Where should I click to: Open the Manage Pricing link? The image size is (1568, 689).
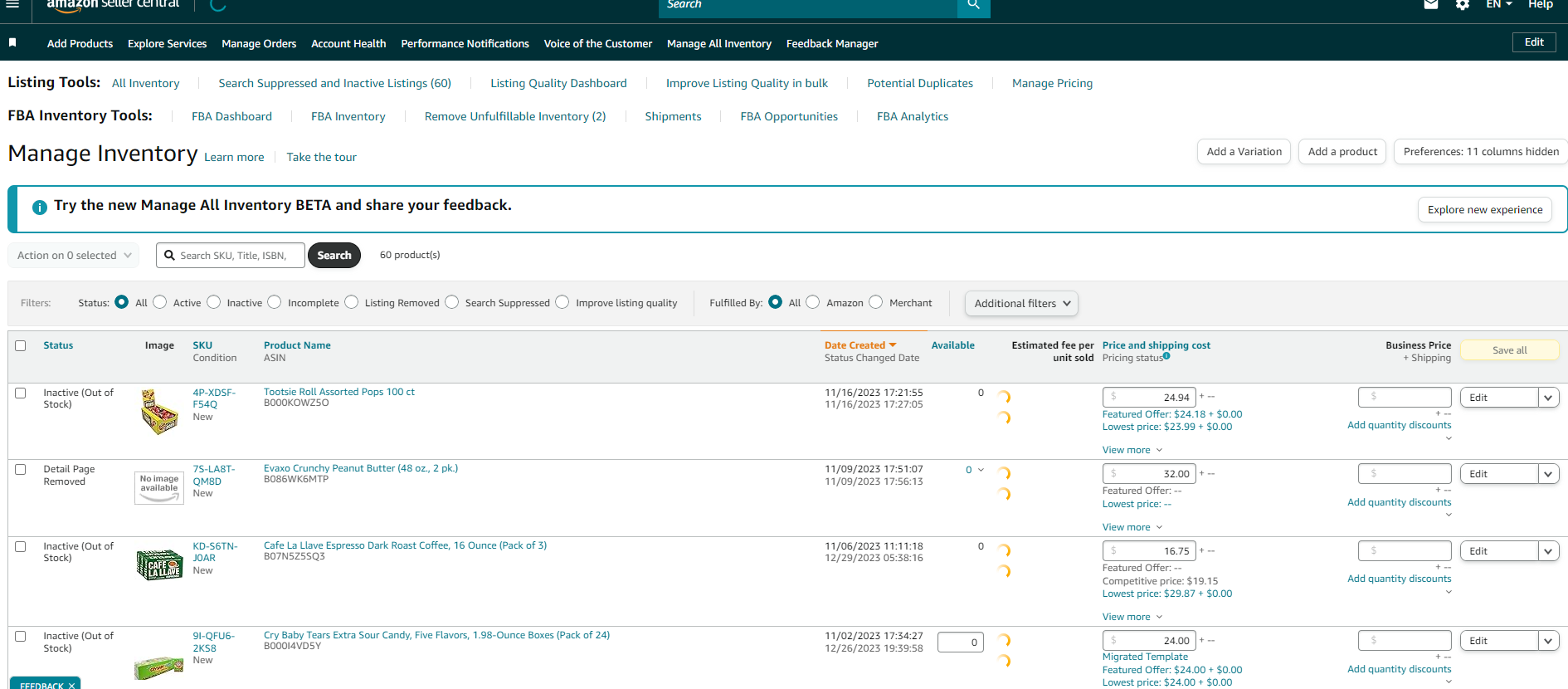click(1052, 83)
